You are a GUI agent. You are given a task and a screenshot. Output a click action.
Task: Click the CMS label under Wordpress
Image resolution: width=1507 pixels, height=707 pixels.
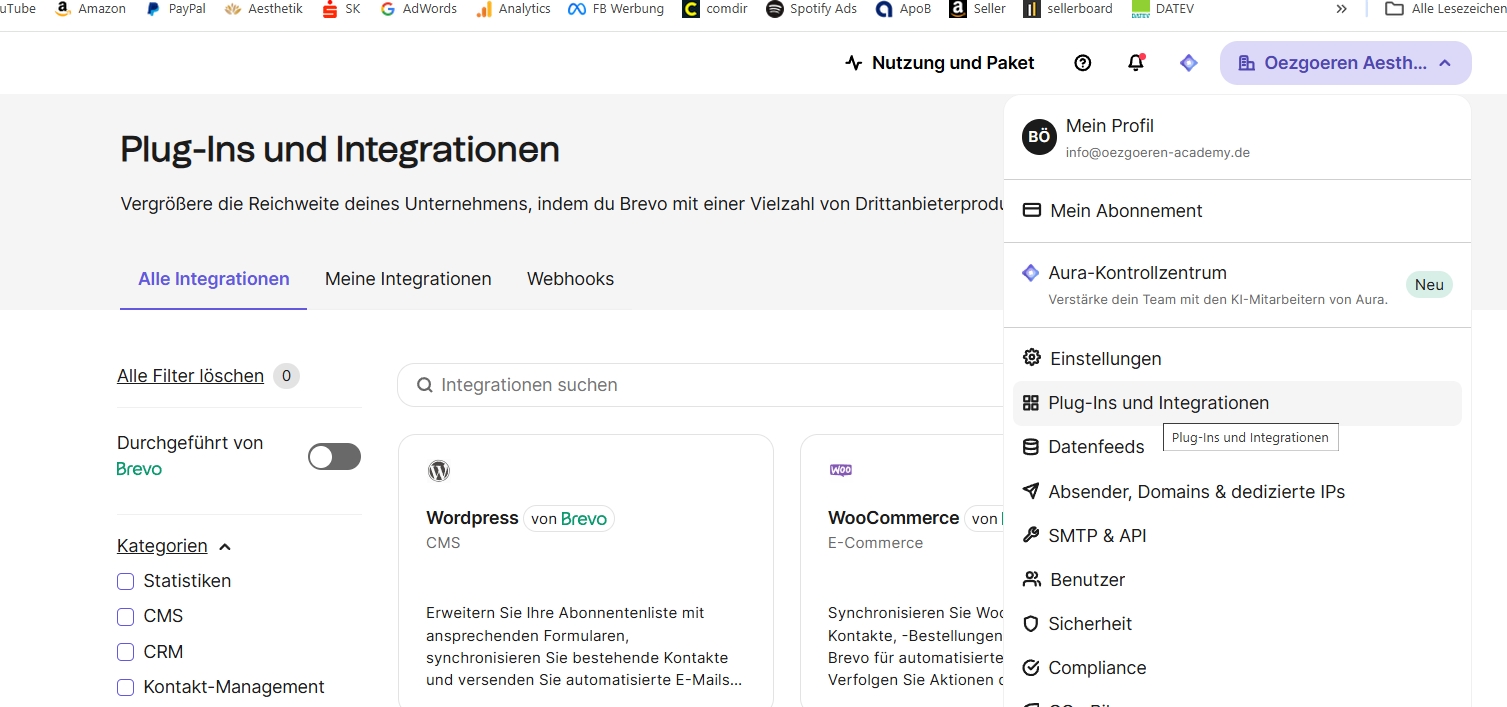[x=443, y=543]
